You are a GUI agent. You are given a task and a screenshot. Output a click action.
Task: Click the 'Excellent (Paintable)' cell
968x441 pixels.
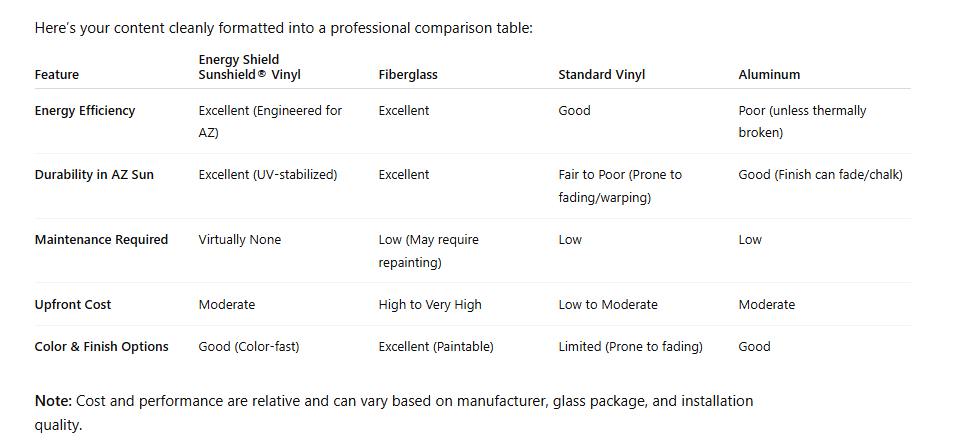[x=436, y=347]
